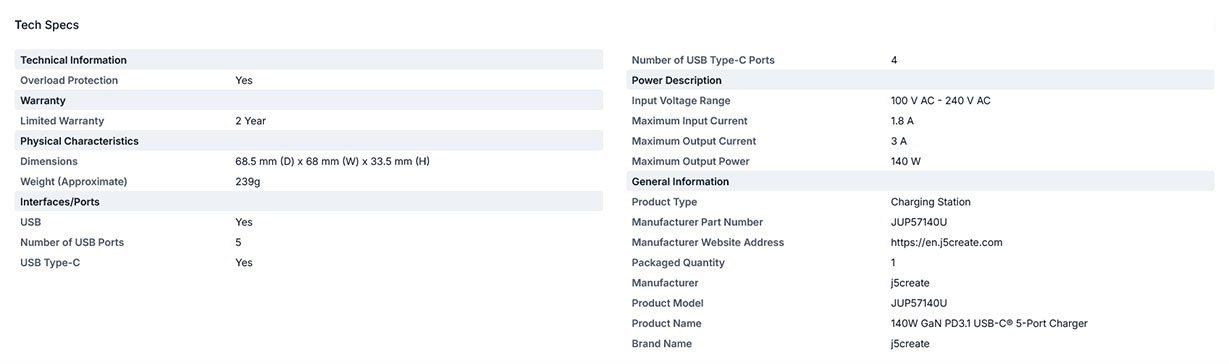Viewport: 1229px width, 364px height.
Task: Select the Charging Station product type value
Action: pos(931,202)
